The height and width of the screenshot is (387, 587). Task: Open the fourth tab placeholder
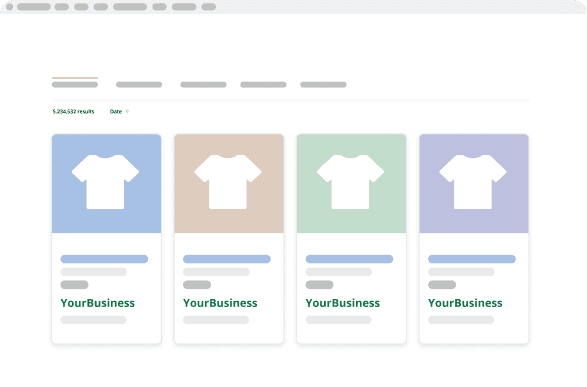click(x=263, y=85)
